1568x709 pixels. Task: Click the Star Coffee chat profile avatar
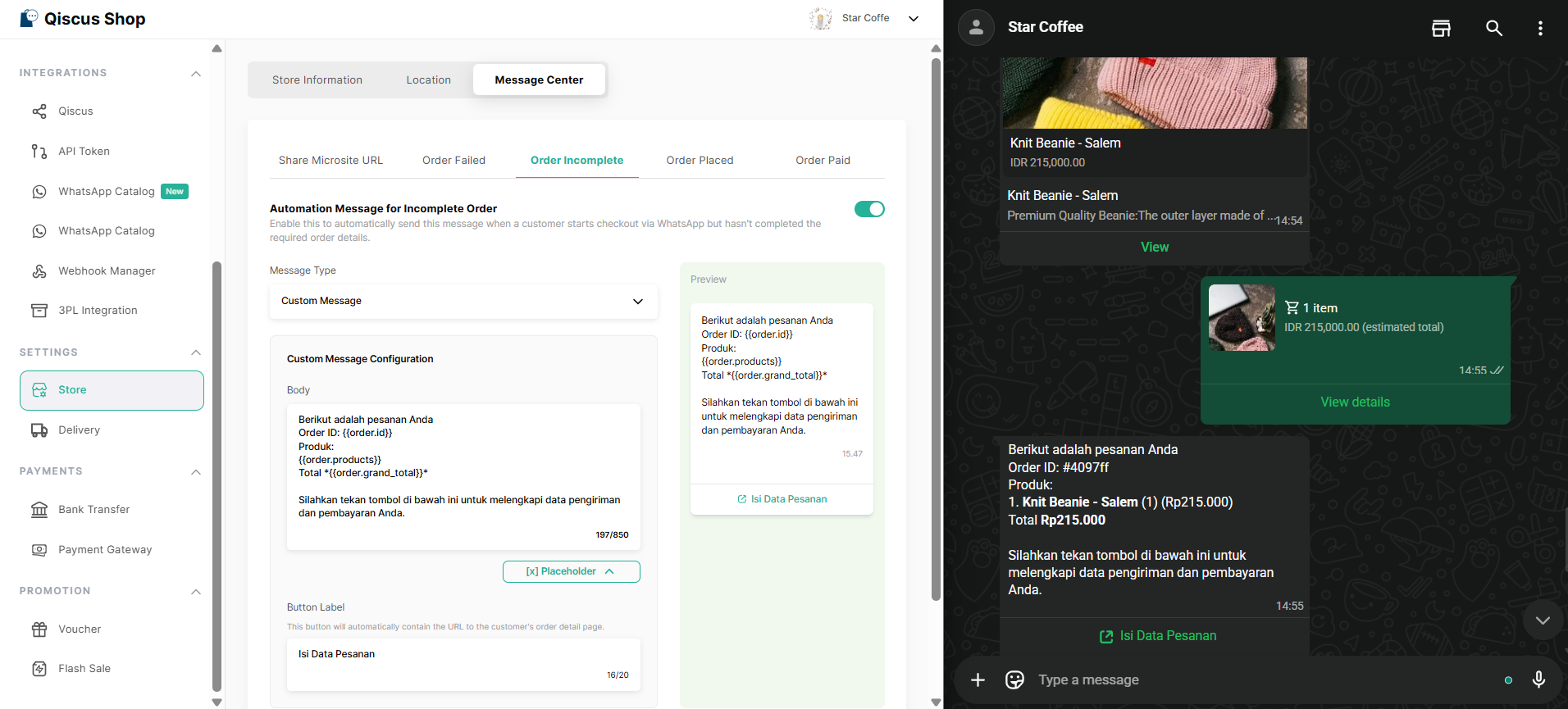(x=976, y=27)
